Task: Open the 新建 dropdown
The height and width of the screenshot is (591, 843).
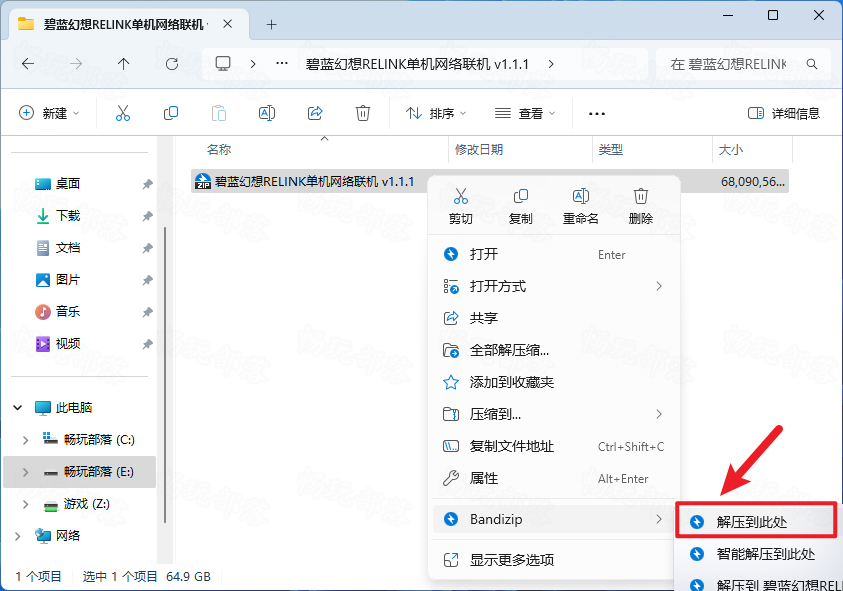Action: click(x=49, y=113)
